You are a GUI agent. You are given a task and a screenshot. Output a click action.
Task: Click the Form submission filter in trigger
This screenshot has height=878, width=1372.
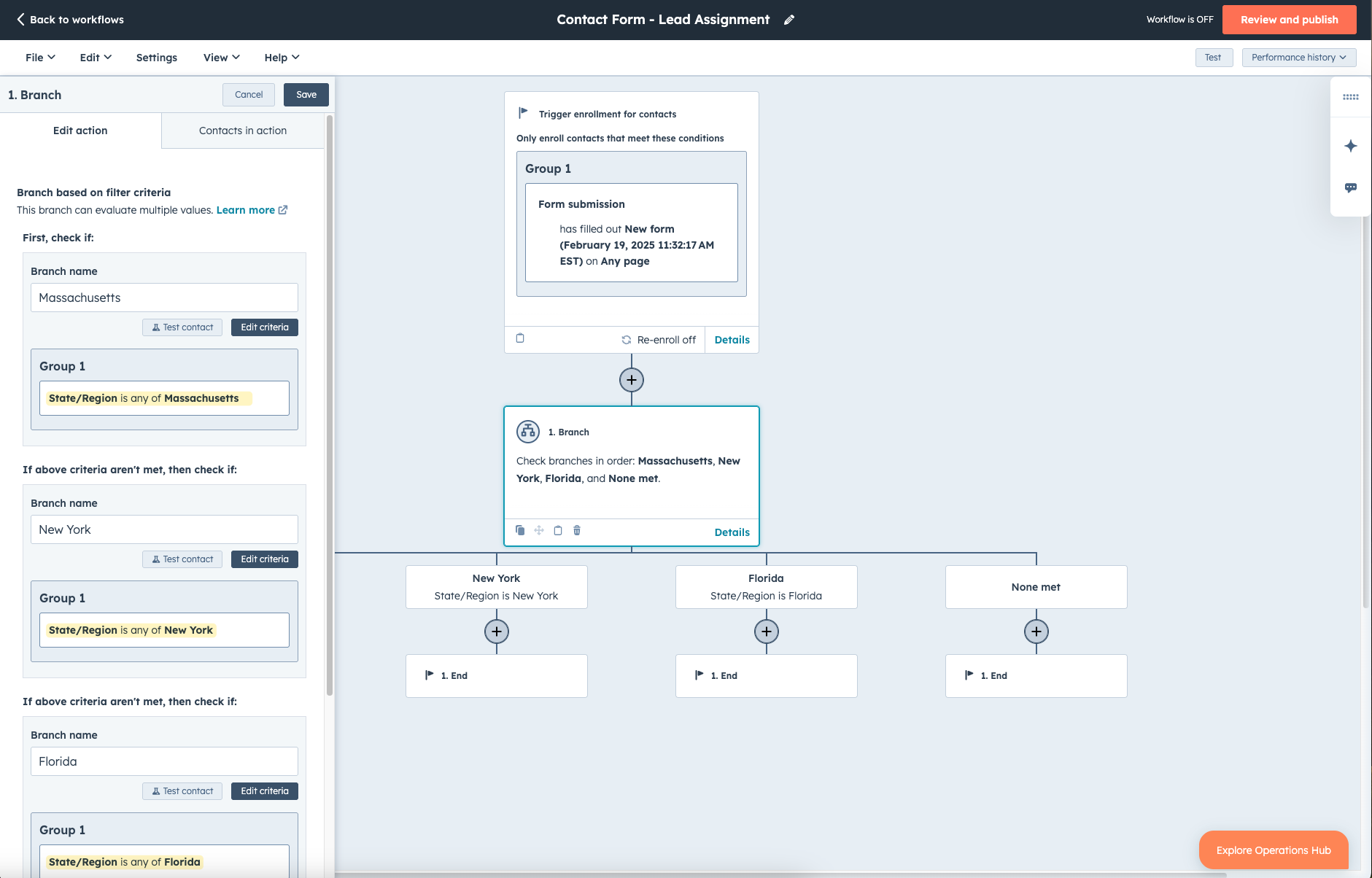point(631,233)
